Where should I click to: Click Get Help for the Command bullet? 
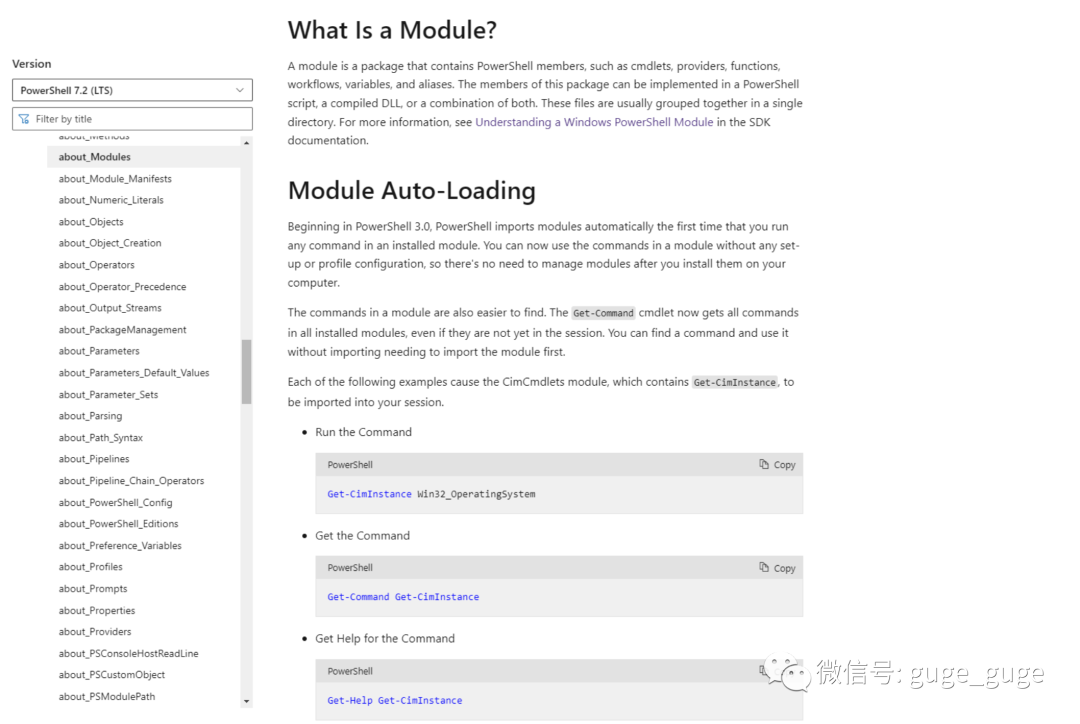[x=384, y=639]
